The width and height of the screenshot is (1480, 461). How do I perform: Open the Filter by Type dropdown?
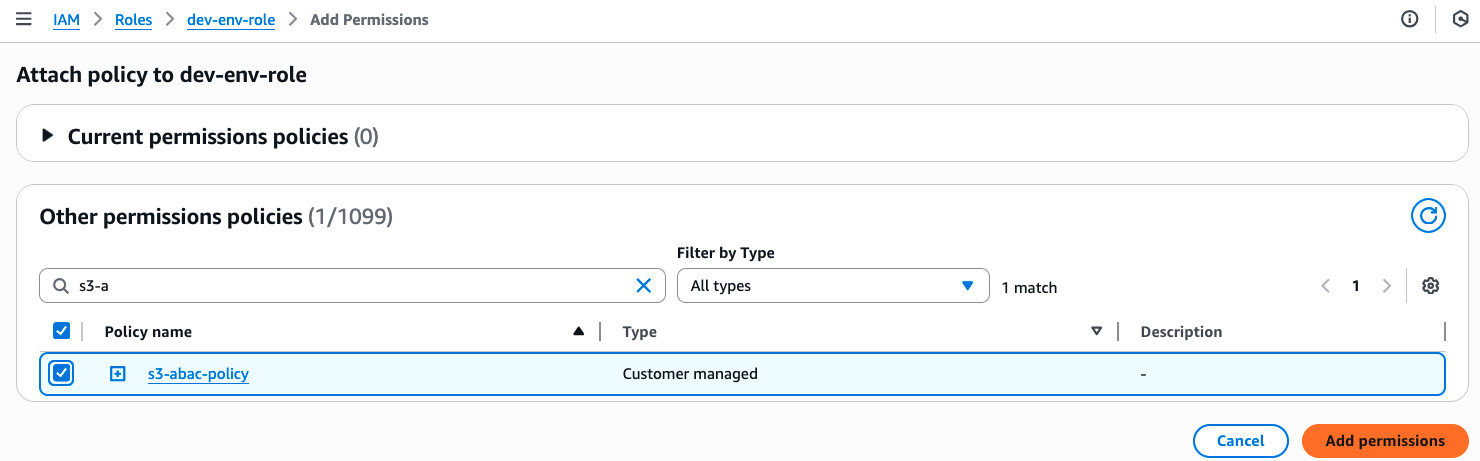click(832, 286)
